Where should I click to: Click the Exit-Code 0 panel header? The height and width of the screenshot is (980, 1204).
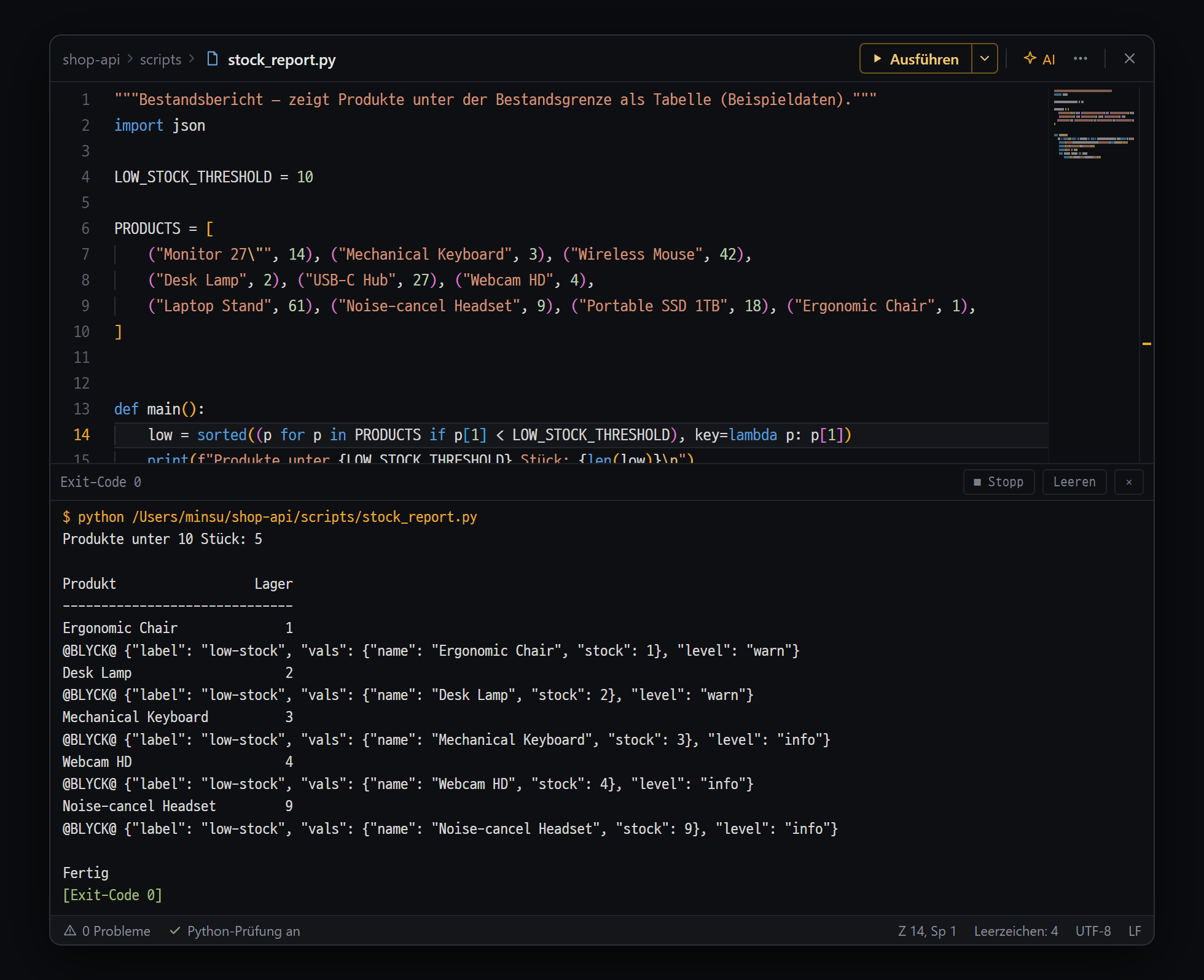101,482
